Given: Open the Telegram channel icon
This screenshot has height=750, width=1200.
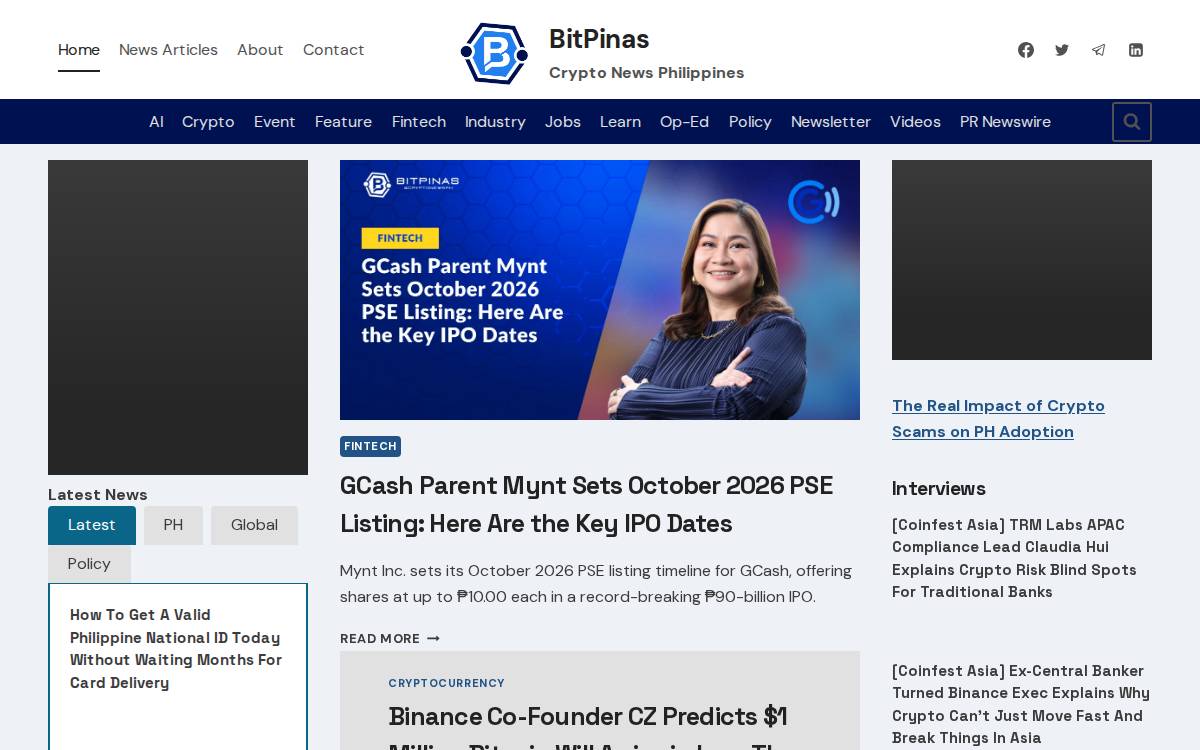Looking at the screenshot, I should point(1098,50).
